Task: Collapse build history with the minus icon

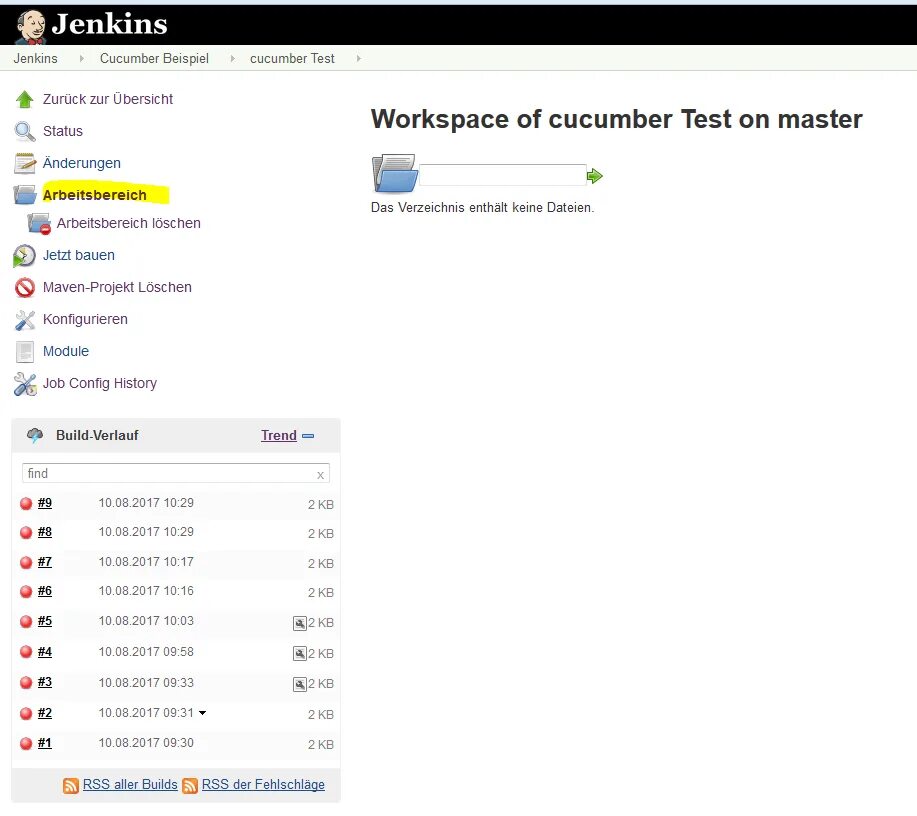Action: click(308, 436)
